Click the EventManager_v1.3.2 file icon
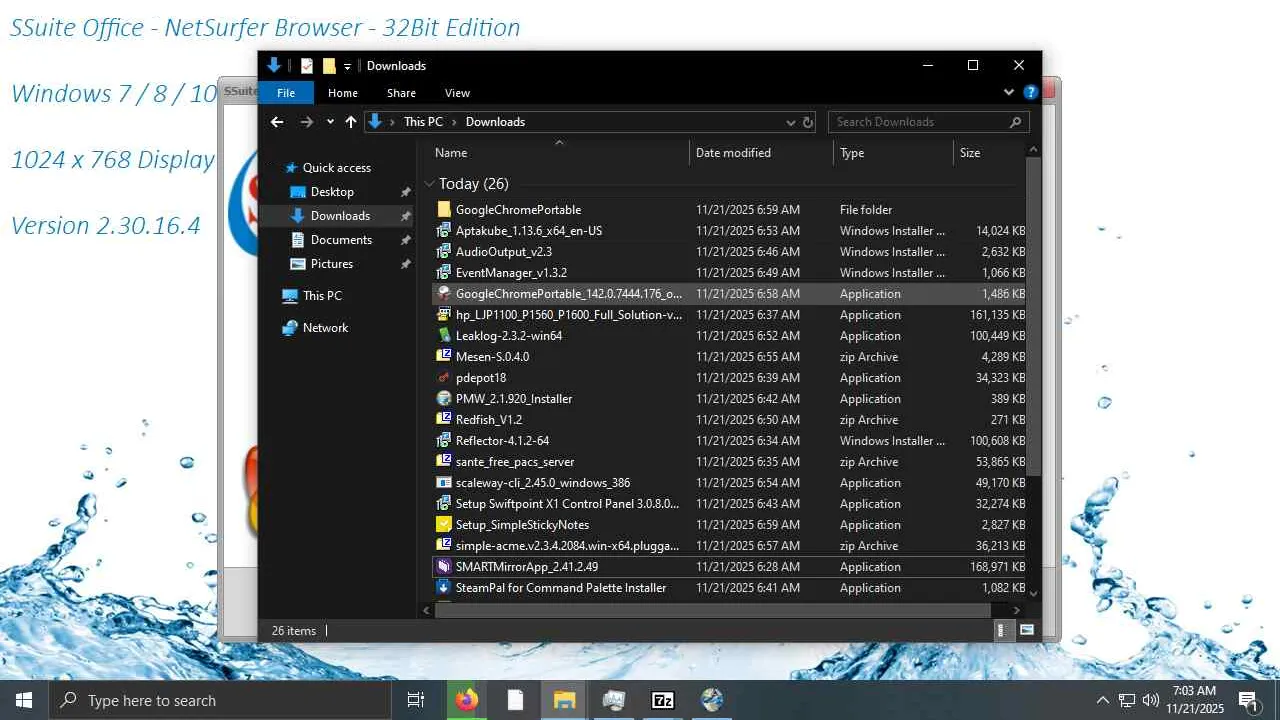The height and width of the screenshot is (720, 1280). point(444,273)
